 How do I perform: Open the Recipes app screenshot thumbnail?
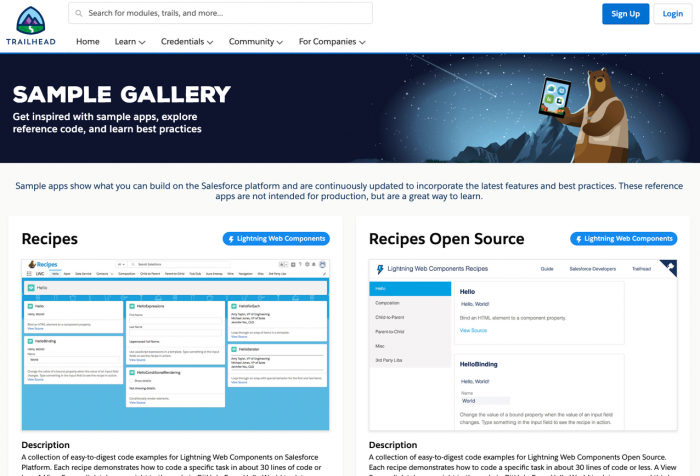[x=175, y=345]
